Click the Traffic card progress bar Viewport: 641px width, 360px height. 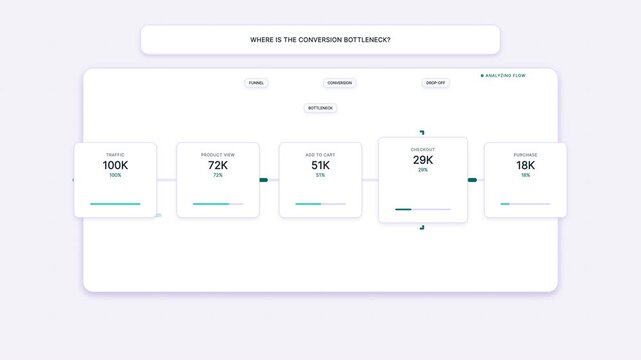115,204
